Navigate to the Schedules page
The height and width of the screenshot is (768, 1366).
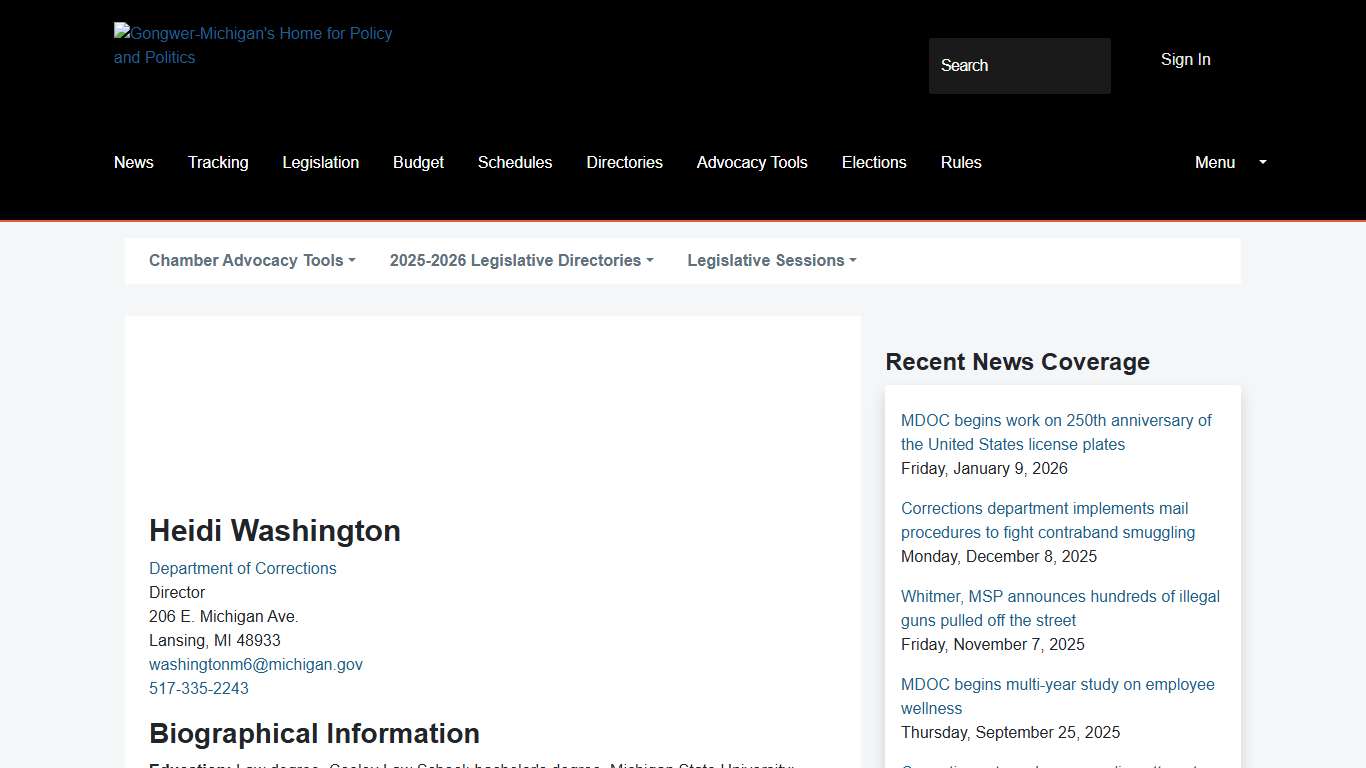[x=515, y=162]
